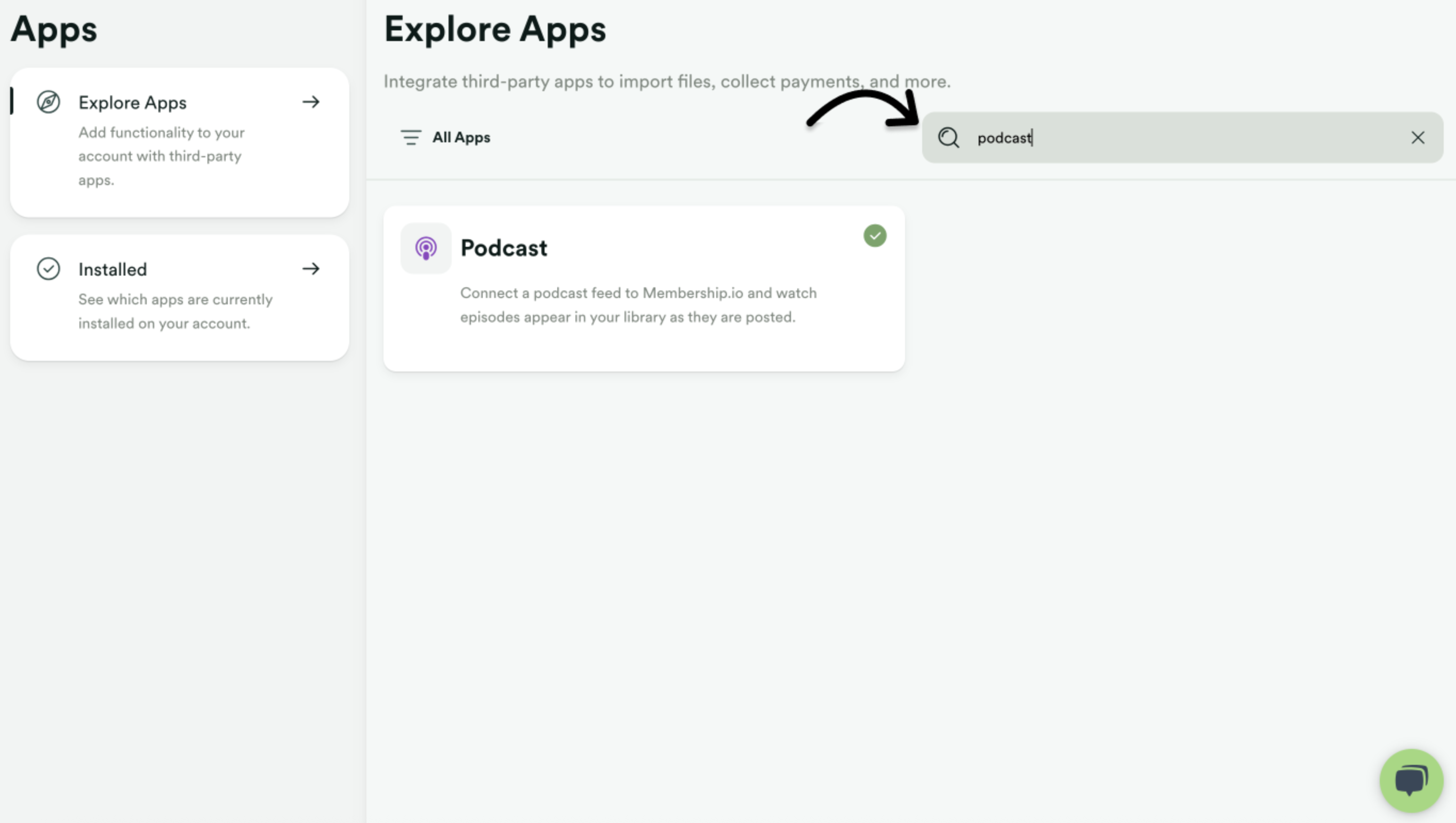The image size is (1456, 823).
Task: Click "Add functionality to your account" description
Action: (162, 156)
